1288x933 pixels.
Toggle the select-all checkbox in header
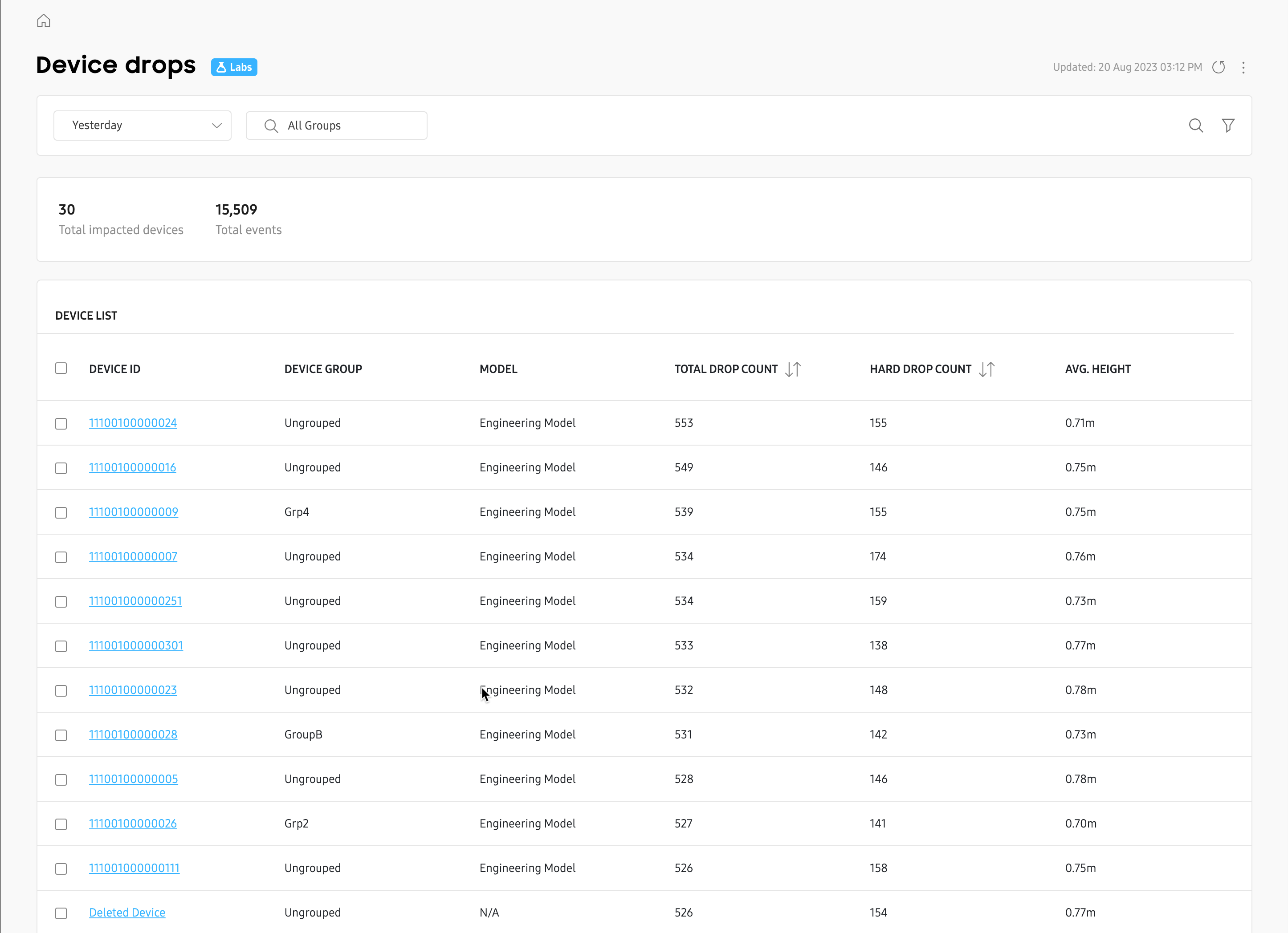(61, 368)
